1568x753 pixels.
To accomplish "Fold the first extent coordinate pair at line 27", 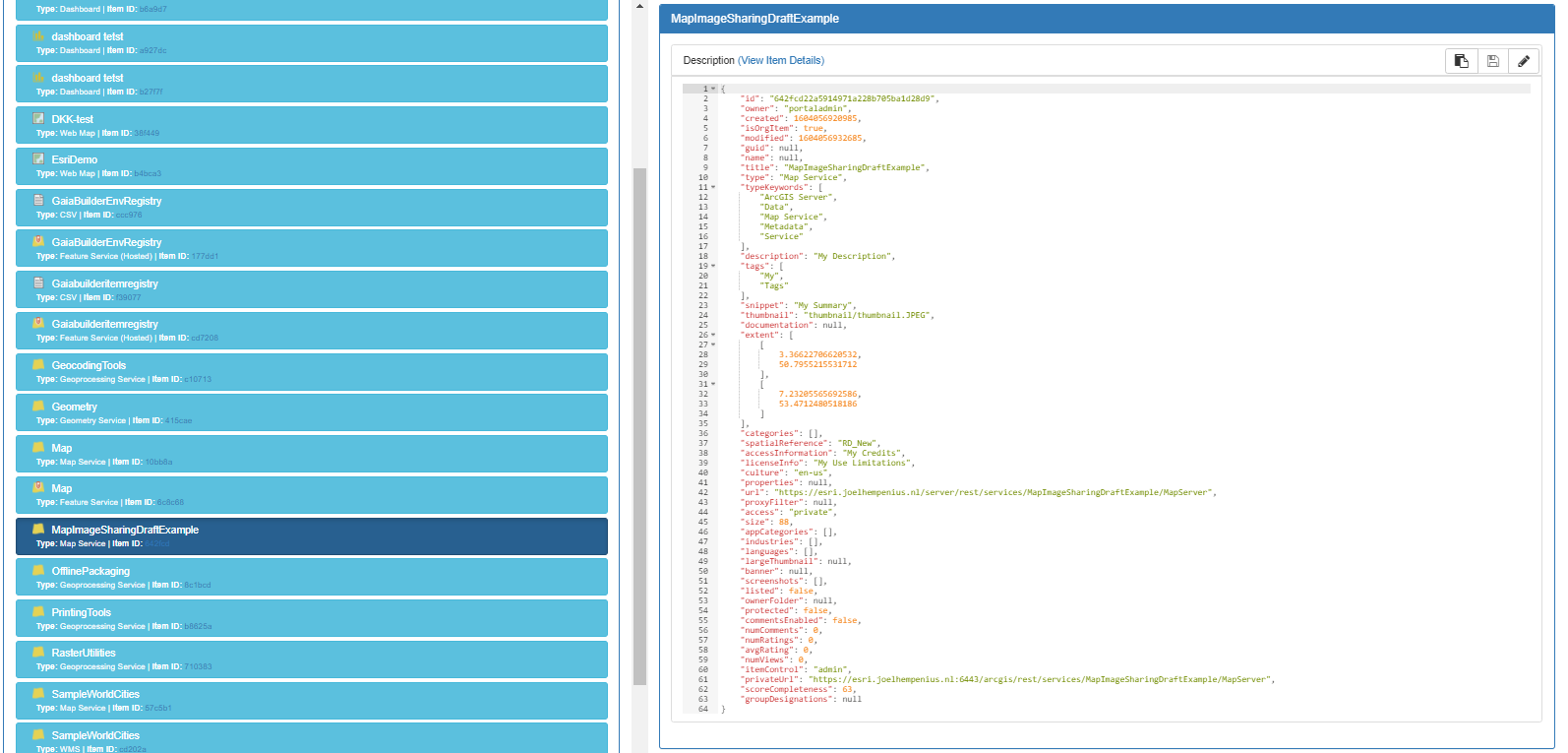I will 714,345.
